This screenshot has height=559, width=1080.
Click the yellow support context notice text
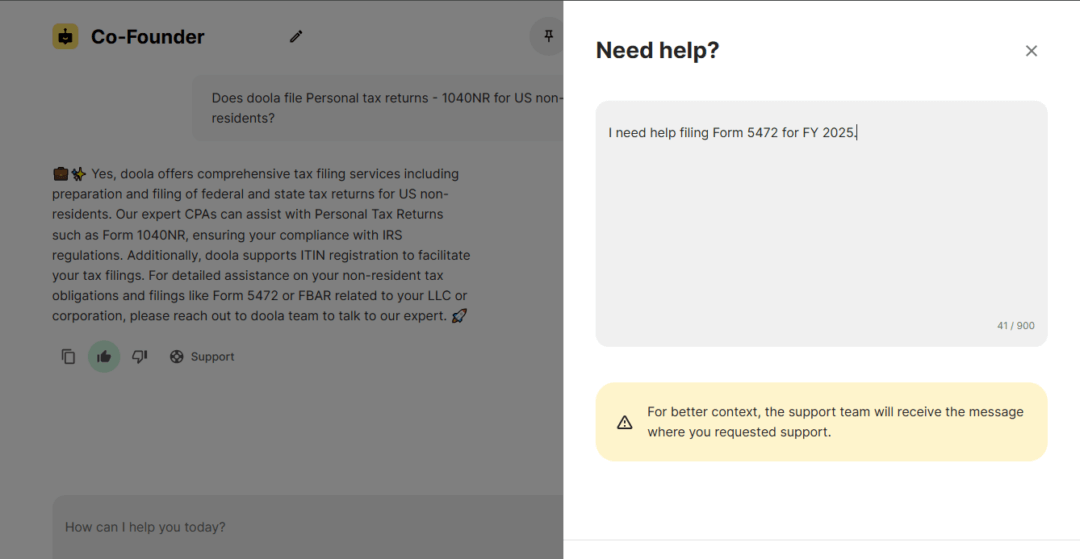(835, 422)
